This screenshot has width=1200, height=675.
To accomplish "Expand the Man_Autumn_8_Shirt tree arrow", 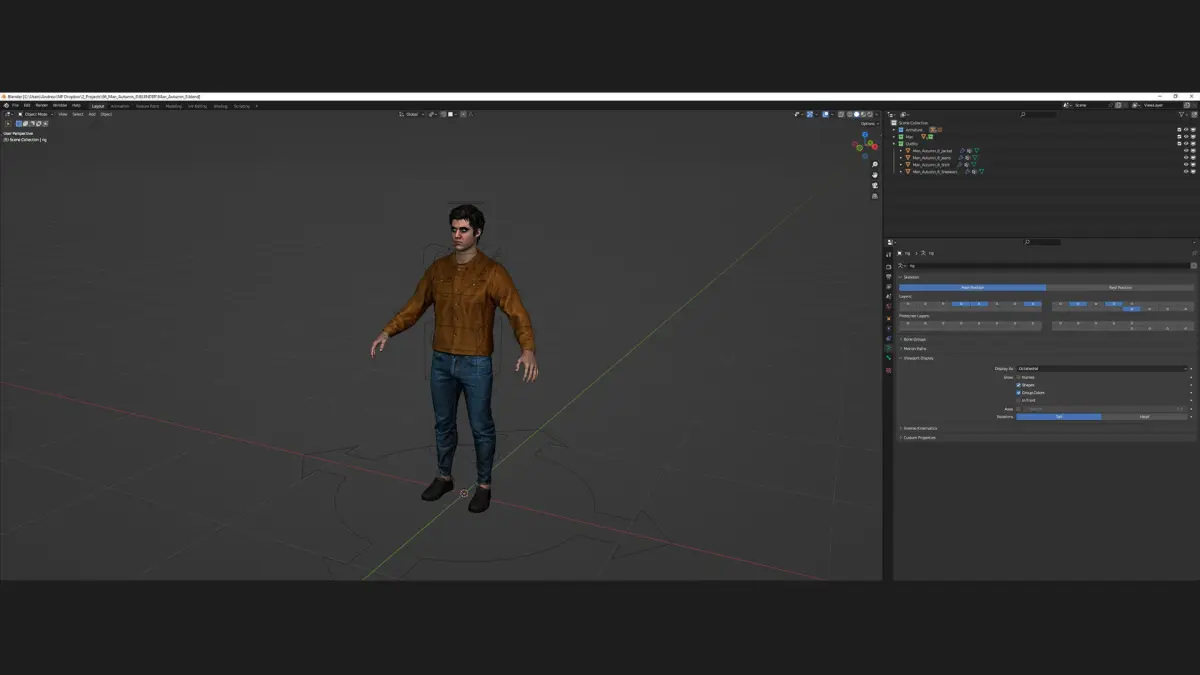I will click(x=901, y=165).
